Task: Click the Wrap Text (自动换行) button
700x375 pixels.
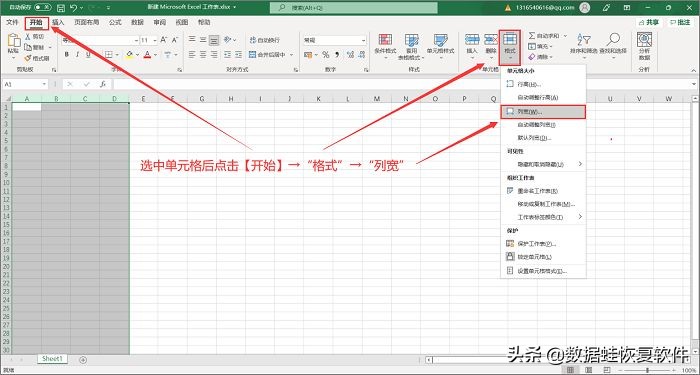Action: (x=266, y=40)
